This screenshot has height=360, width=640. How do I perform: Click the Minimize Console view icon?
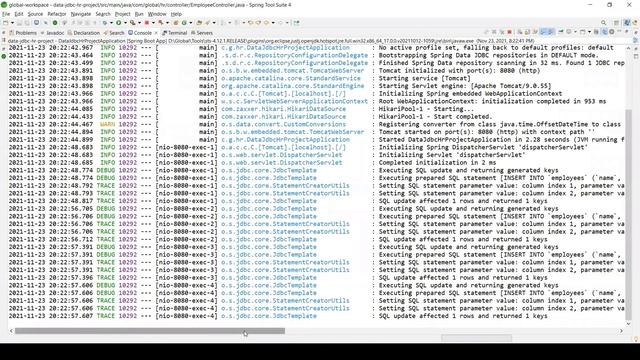click(x=619, y=31)
